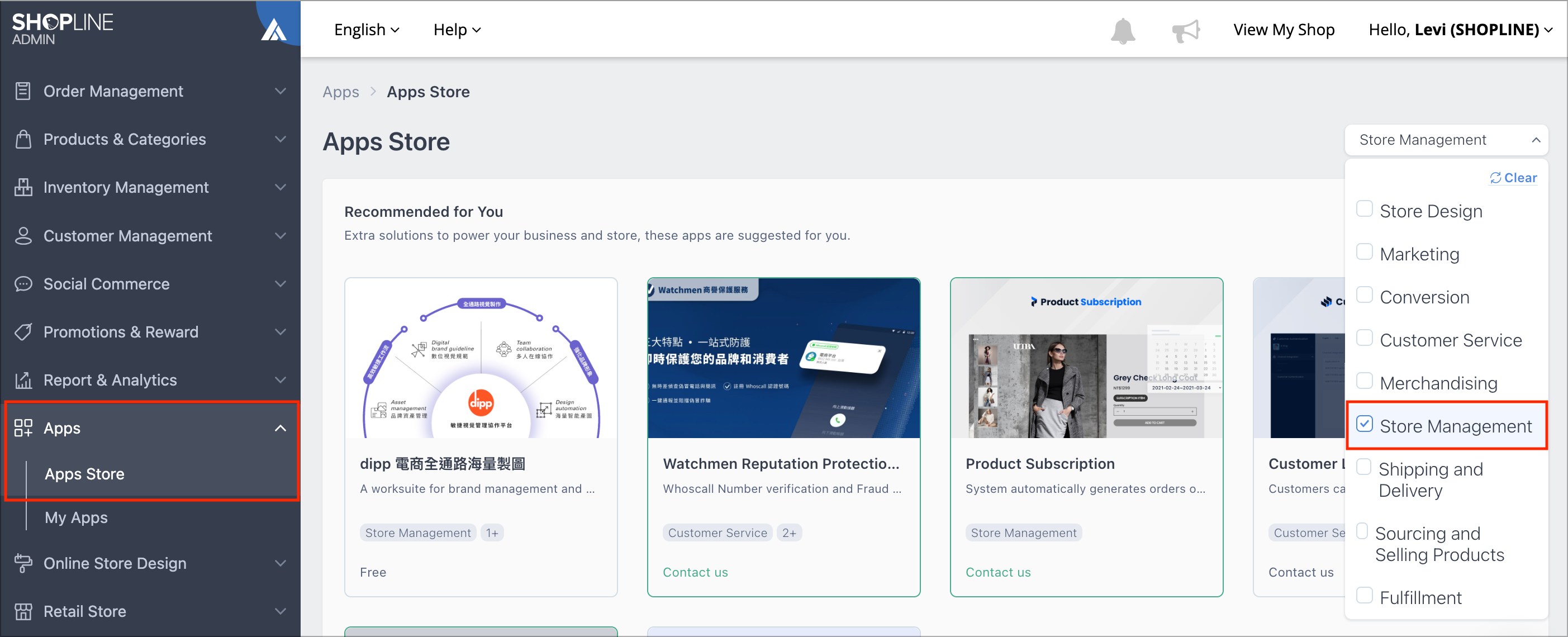The width and height of the screenshot is (1568, 637).
Task: Click the 1+ tag on dipp card
Action: pos(492,533)
